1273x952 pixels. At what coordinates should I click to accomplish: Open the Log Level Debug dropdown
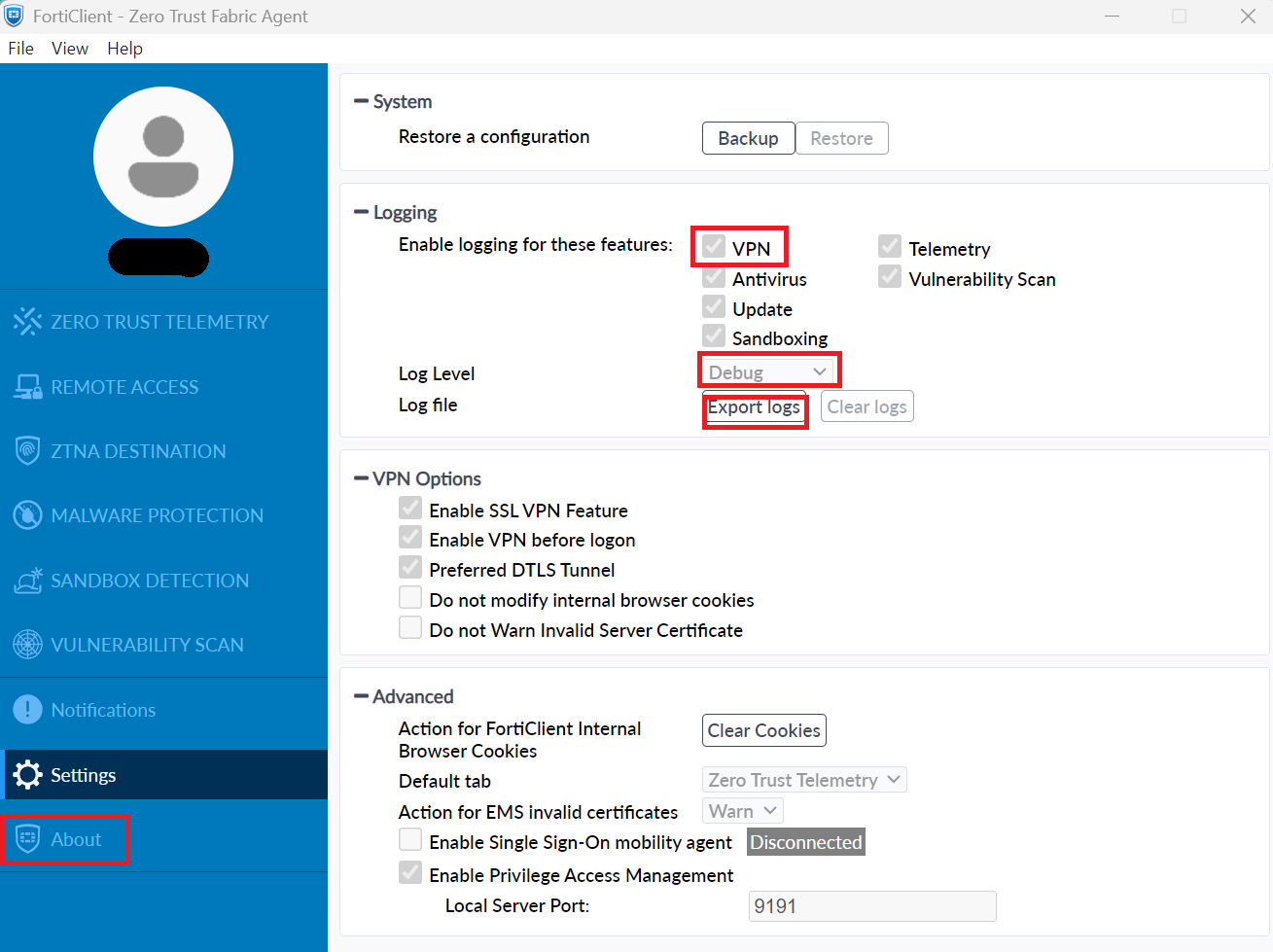click(768, 372)
